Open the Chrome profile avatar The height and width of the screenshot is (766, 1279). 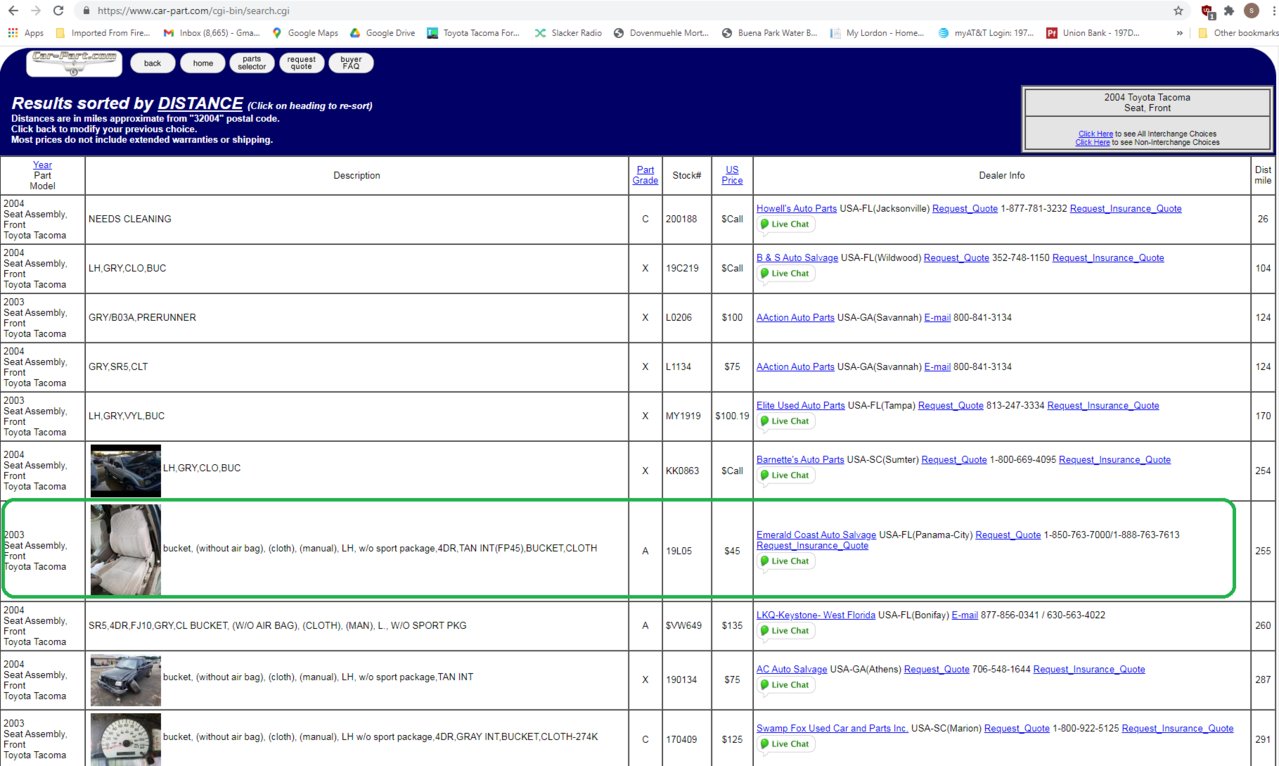tap(1251, 10)
